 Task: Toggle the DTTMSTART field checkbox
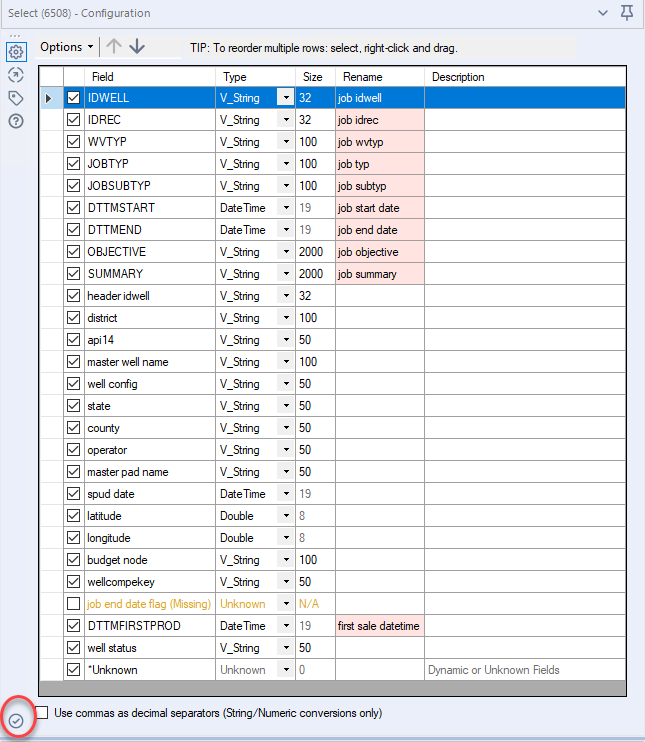(73, 208)
